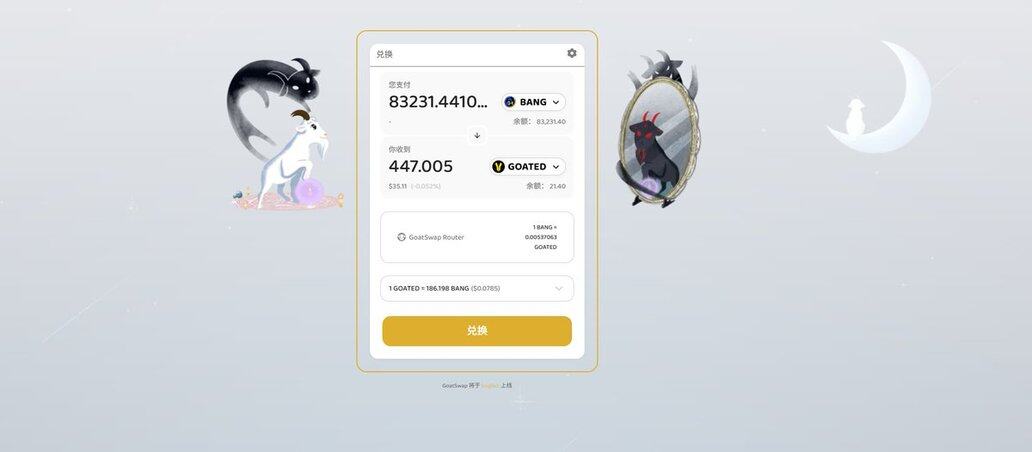The width and height of the screenshot is (1032, 452).
Task: Expand the 1 GOATED = 186.198 BANG details
Action: (477, 288)
